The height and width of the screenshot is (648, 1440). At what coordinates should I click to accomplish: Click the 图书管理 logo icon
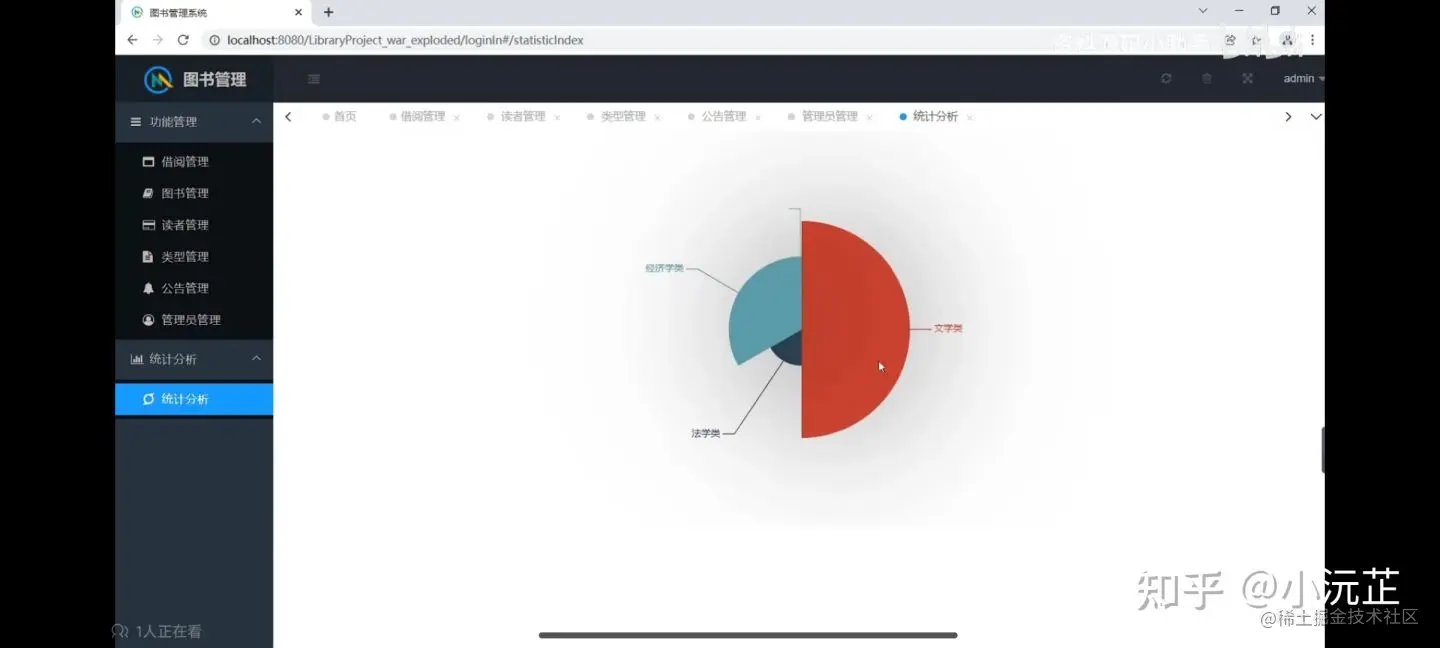(x=159, y=79)
